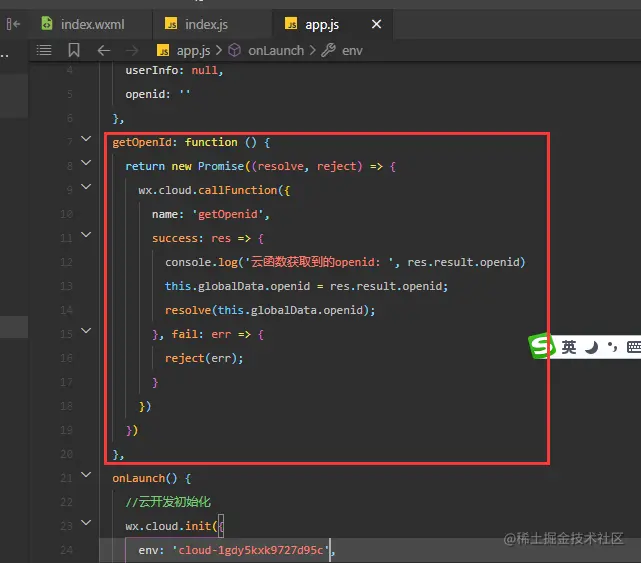The width and height of the screenshot is (641, 563).
Task: Toggle punctuation mode in Sogou bar
Action: [x=612, y=347]
